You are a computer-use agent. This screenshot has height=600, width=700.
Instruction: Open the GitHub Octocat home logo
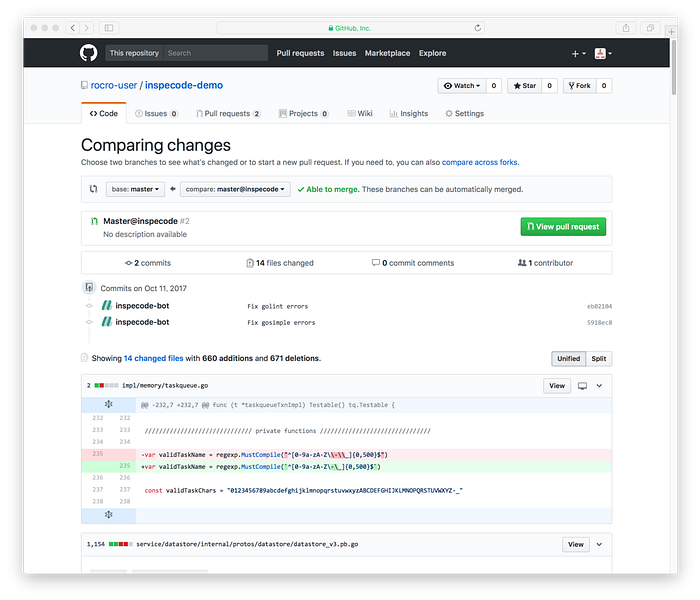pyautogui.click(x=88, y=53)
